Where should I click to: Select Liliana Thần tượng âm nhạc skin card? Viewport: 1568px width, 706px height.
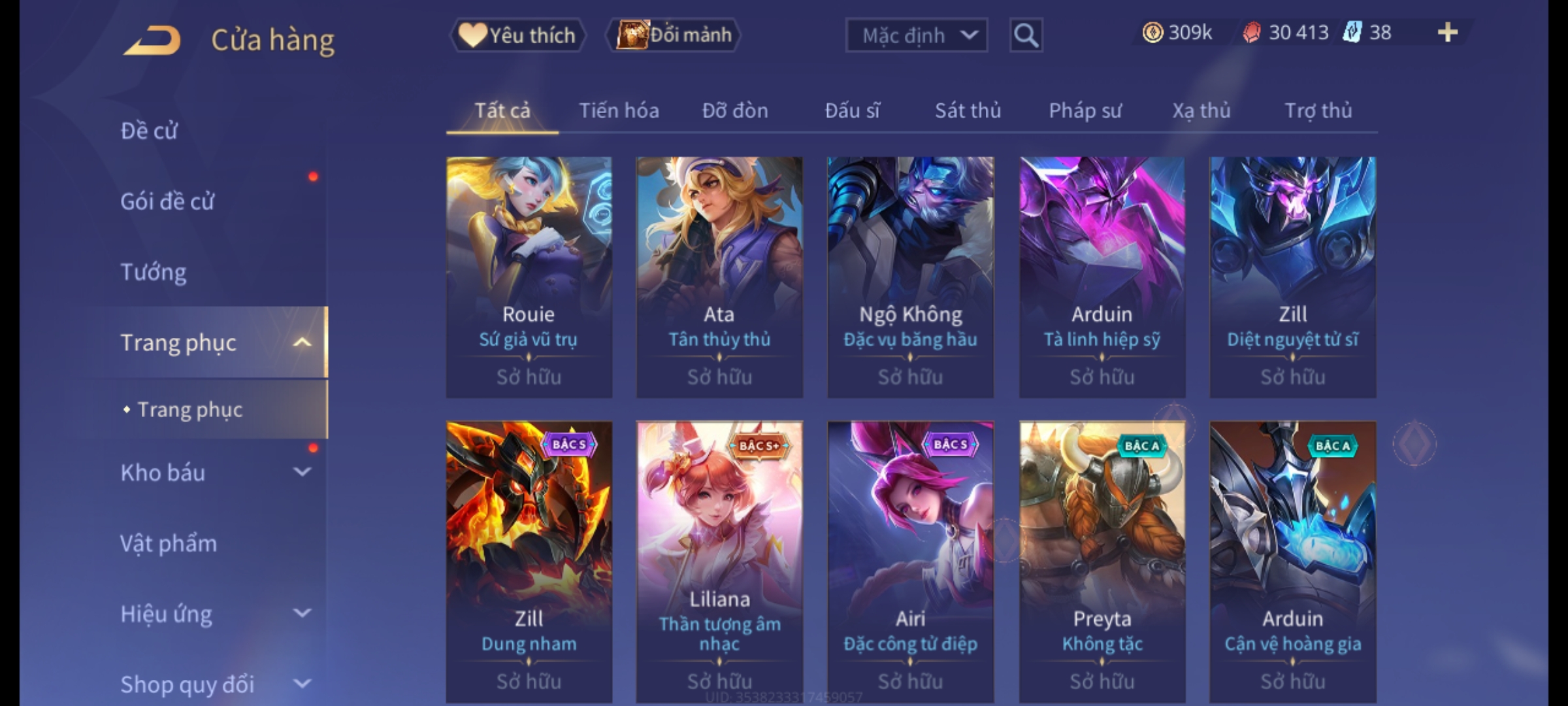click(x=719, y=562)
